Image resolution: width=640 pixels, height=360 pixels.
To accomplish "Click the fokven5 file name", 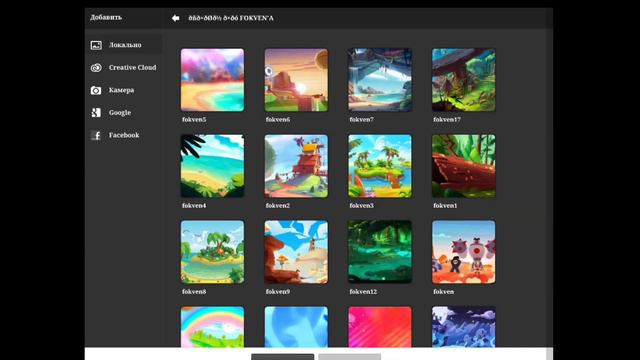I will point(194,120).
